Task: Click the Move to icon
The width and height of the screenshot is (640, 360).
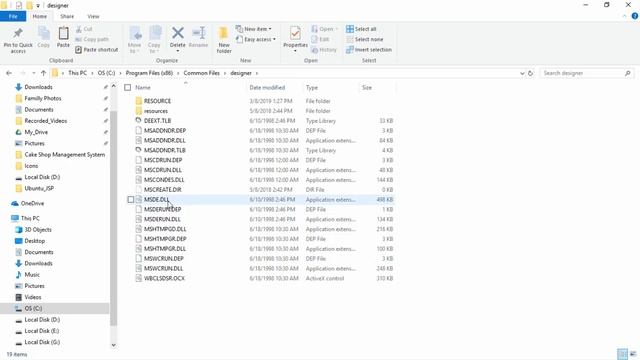Action: click(135, 33)
